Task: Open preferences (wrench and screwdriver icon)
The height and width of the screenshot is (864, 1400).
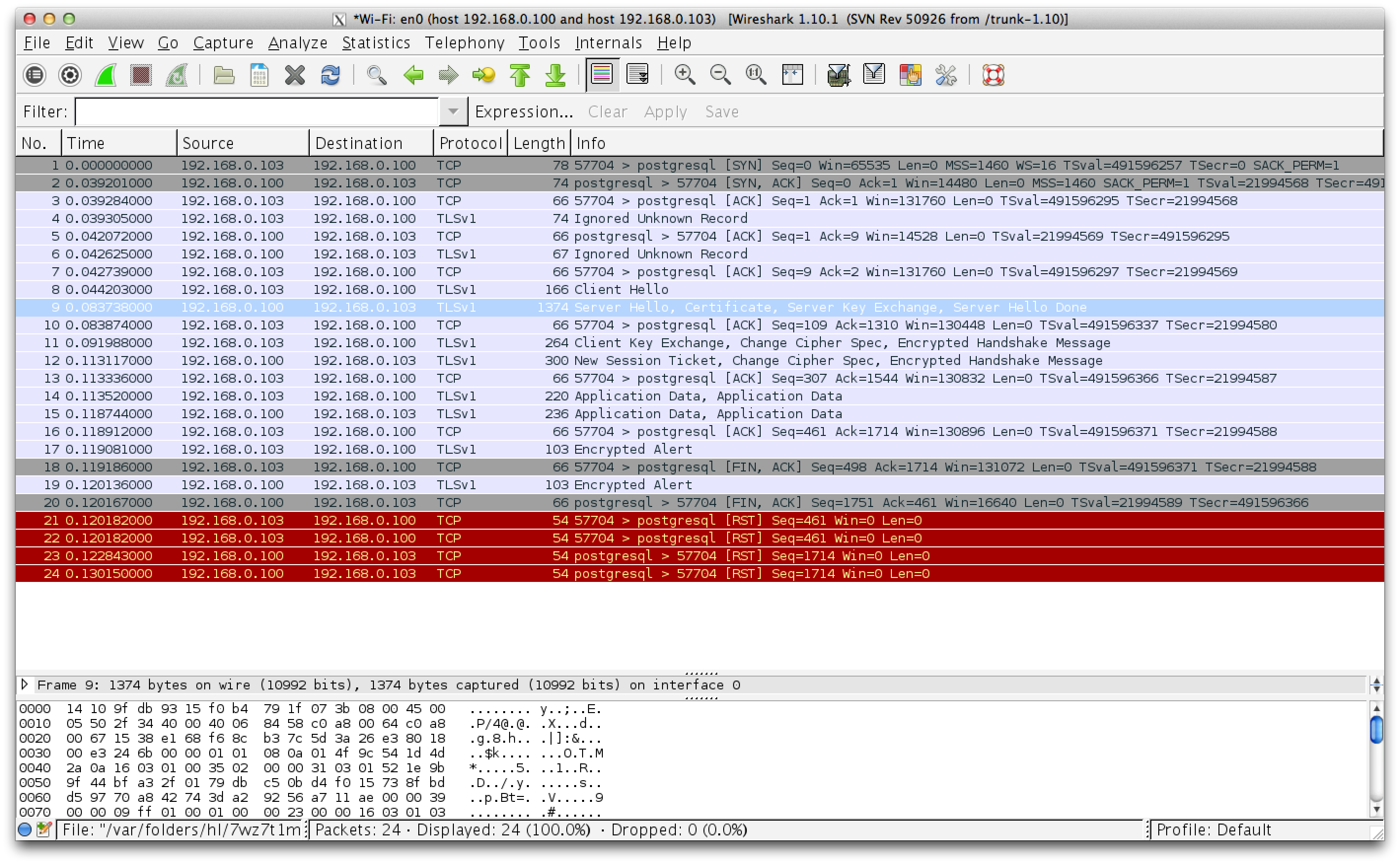Action: click(945, 75)
